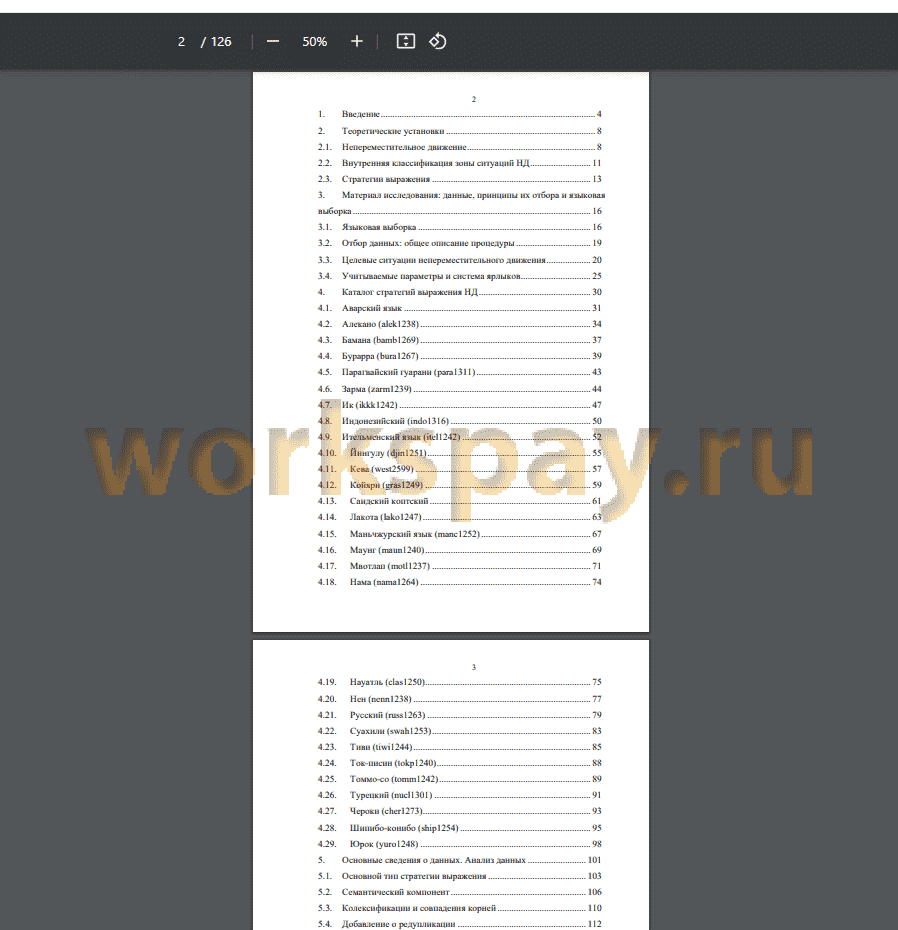Image resolution: width=898 pixels, height=930 pixels.
Task: Select entry 4.24 'Ток-писин (tokp1240)'
Action: 460,763
